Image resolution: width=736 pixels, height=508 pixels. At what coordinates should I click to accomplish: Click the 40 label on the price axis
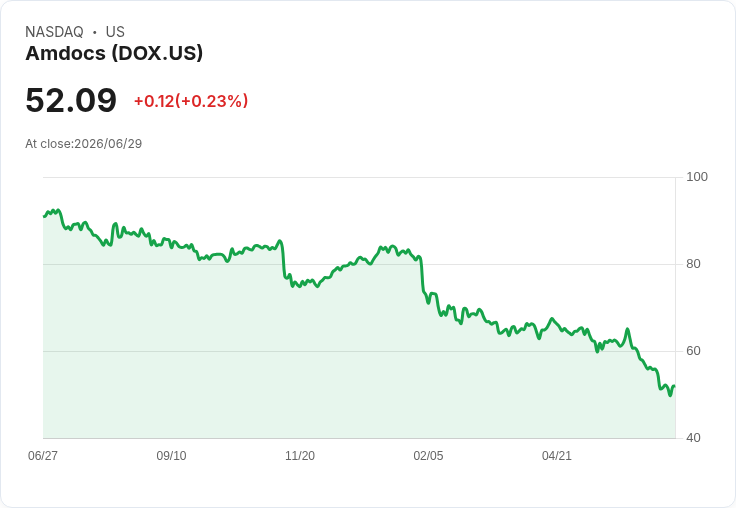pyautogui.click(x=693, y=438)
